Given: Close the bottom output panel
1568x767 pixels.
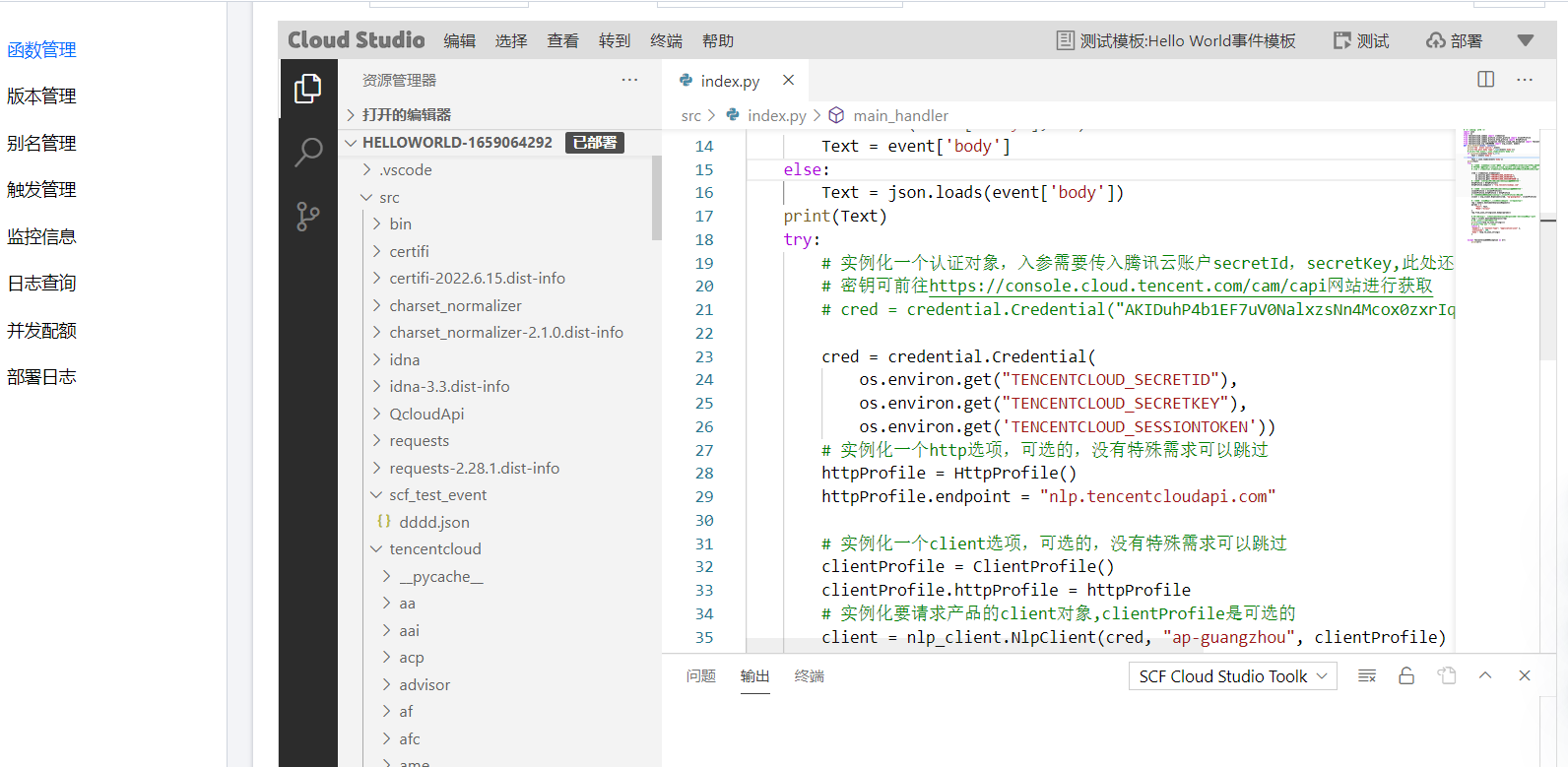Looking at the screenshot, I should click(x=1525, y=675).
